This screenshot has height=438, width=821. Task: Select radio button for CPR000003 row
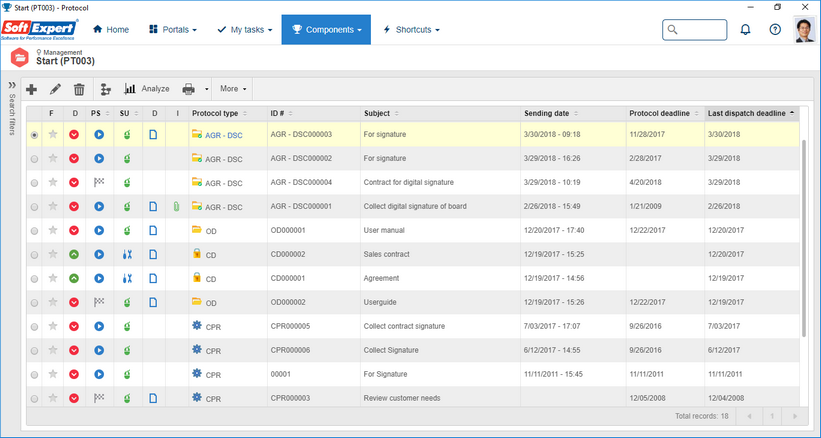pyautogui.click(x=35, y=399)
